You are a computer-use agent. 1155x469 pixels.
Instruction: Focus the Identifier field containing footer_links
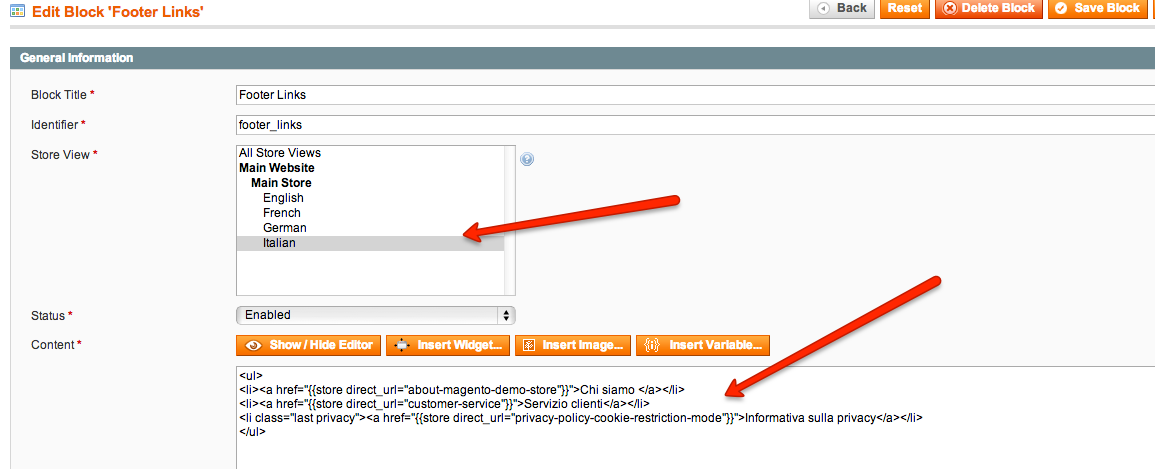point(695,124)
